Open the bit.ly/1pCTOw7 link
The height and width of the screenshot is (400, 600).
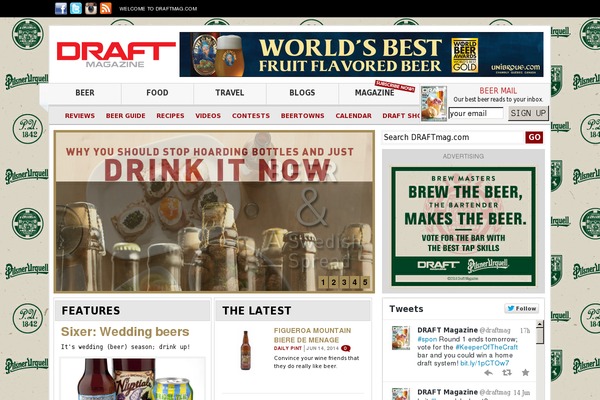click(x=484, y=363)
